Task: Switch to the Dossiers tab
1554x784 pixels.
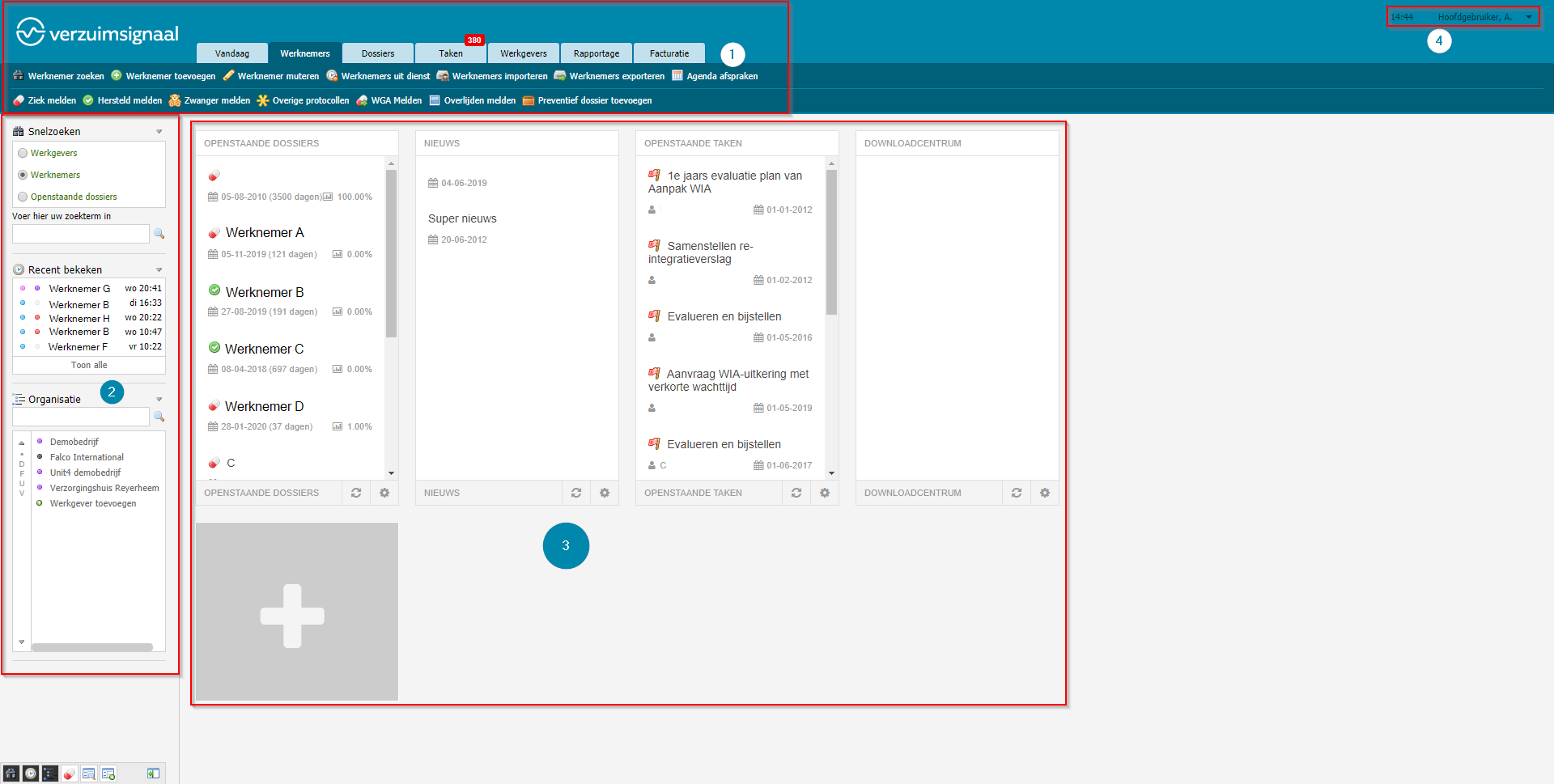Action: tap(378, 53)
